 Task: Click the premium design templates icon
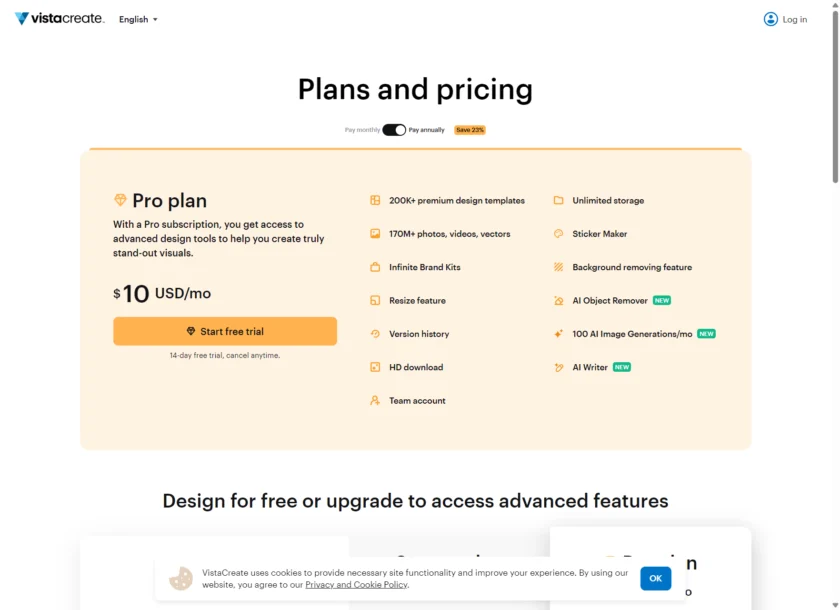374,200
